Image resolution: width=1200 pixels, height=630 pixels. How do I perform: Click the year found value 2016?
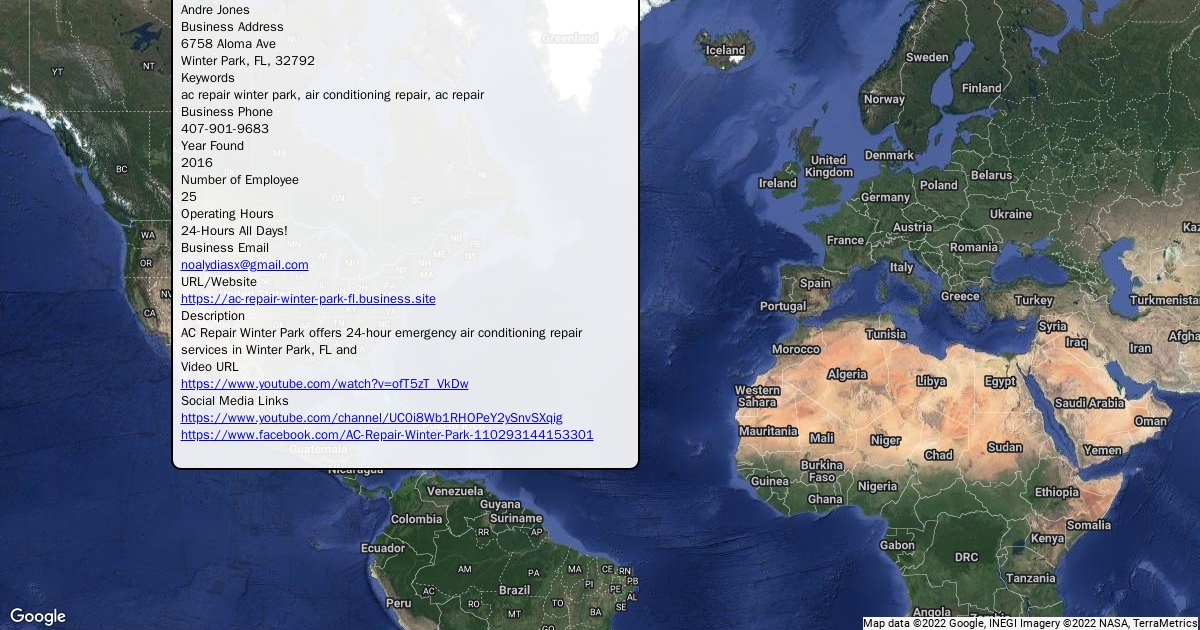click(197, 163)
